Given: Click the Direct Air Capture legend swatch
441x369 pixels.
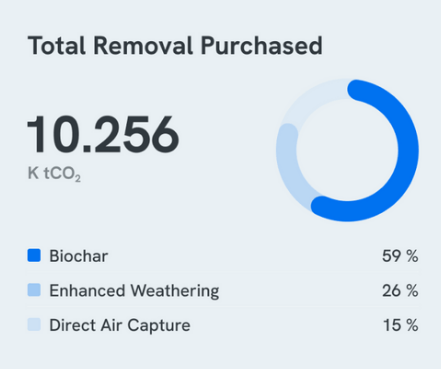Looking at the screenshot, I should coord(34,324).
